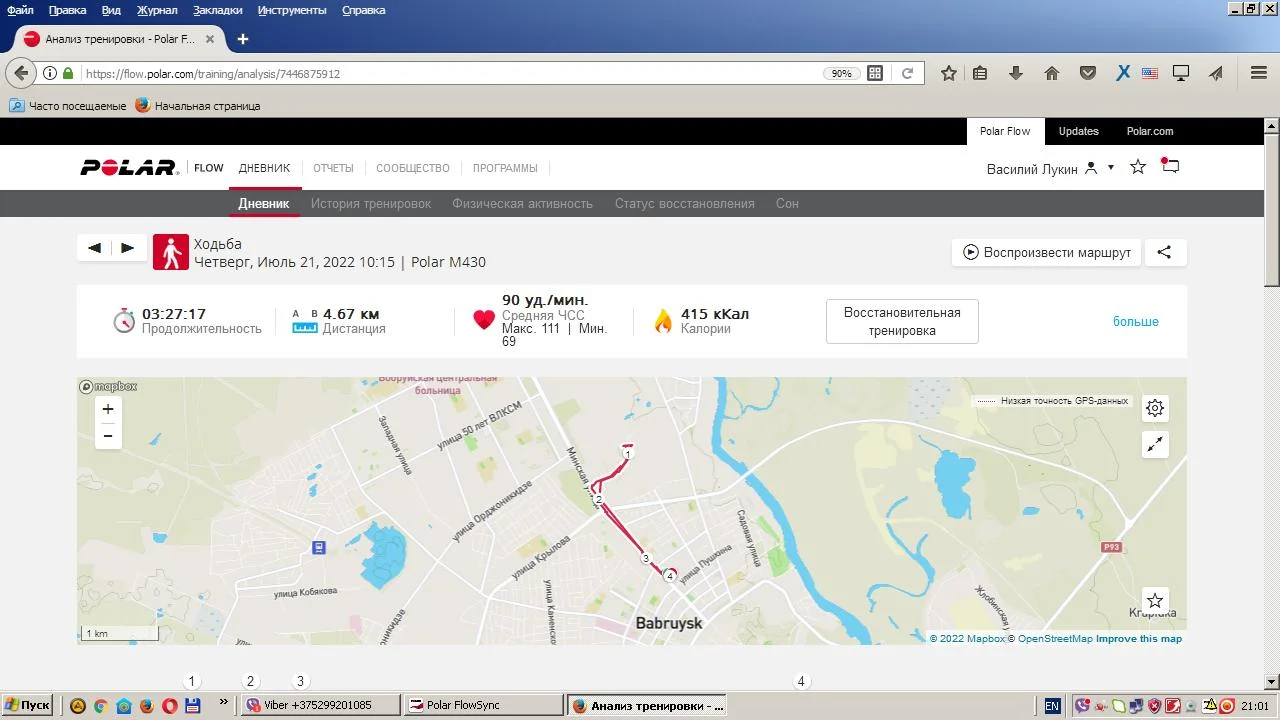Open Windows Пуск start button
Screen dimensions: 1280x720
click(x=27, y=705)
